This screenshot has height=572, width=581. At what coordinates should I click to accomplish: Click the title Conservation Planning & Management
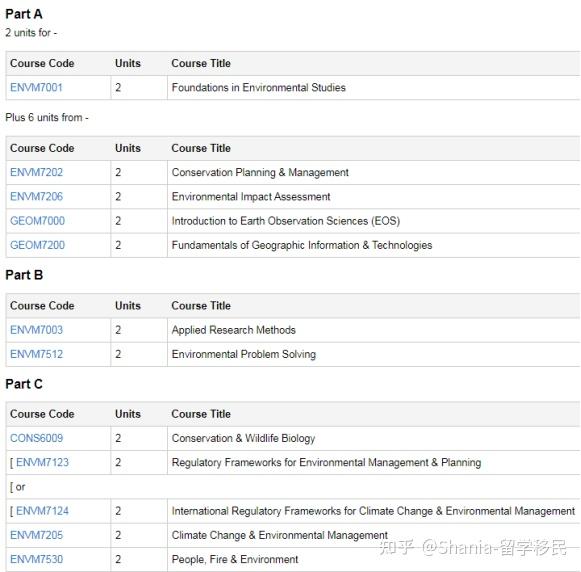click(x=260, y=173)
